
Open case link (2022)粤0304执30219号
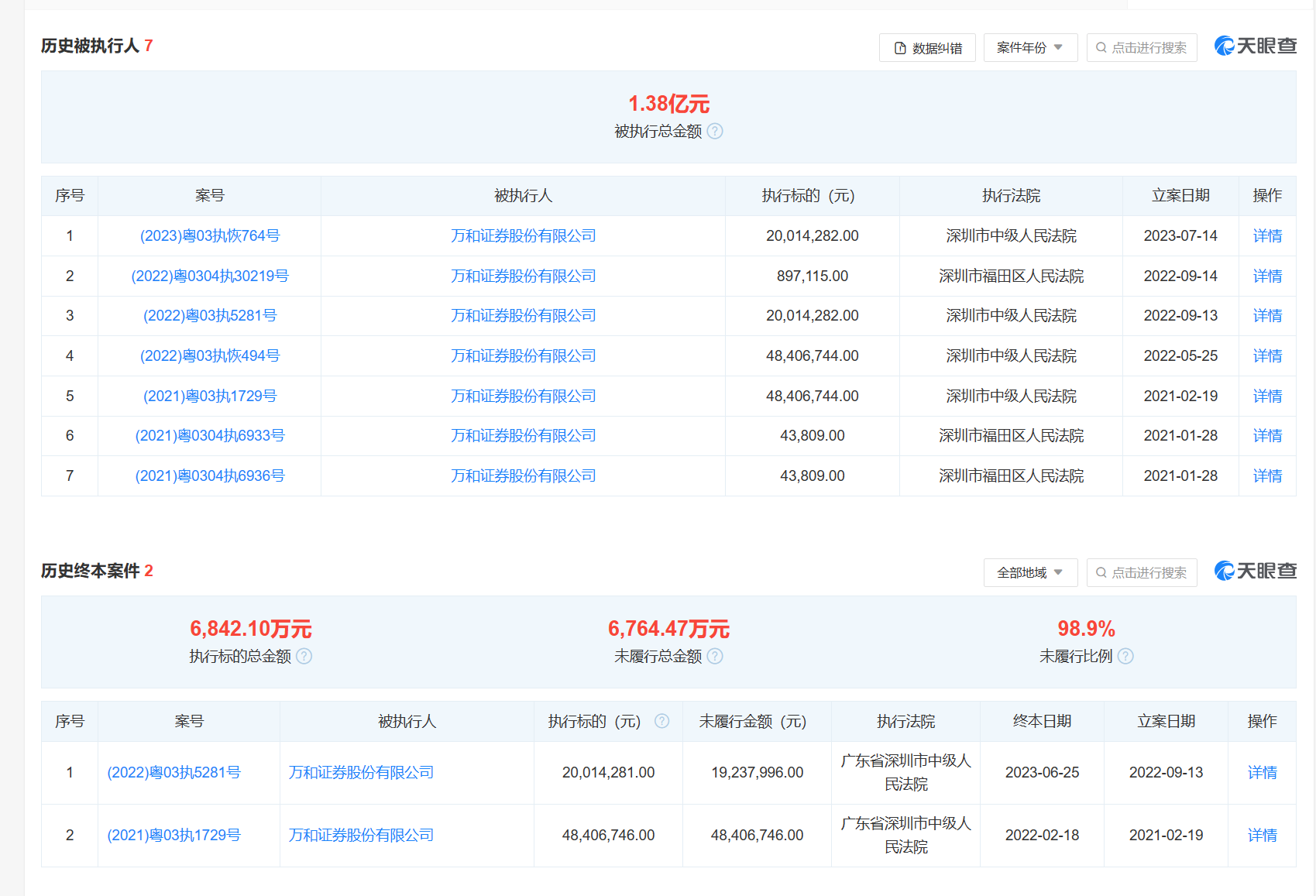[x=209, y=276]
